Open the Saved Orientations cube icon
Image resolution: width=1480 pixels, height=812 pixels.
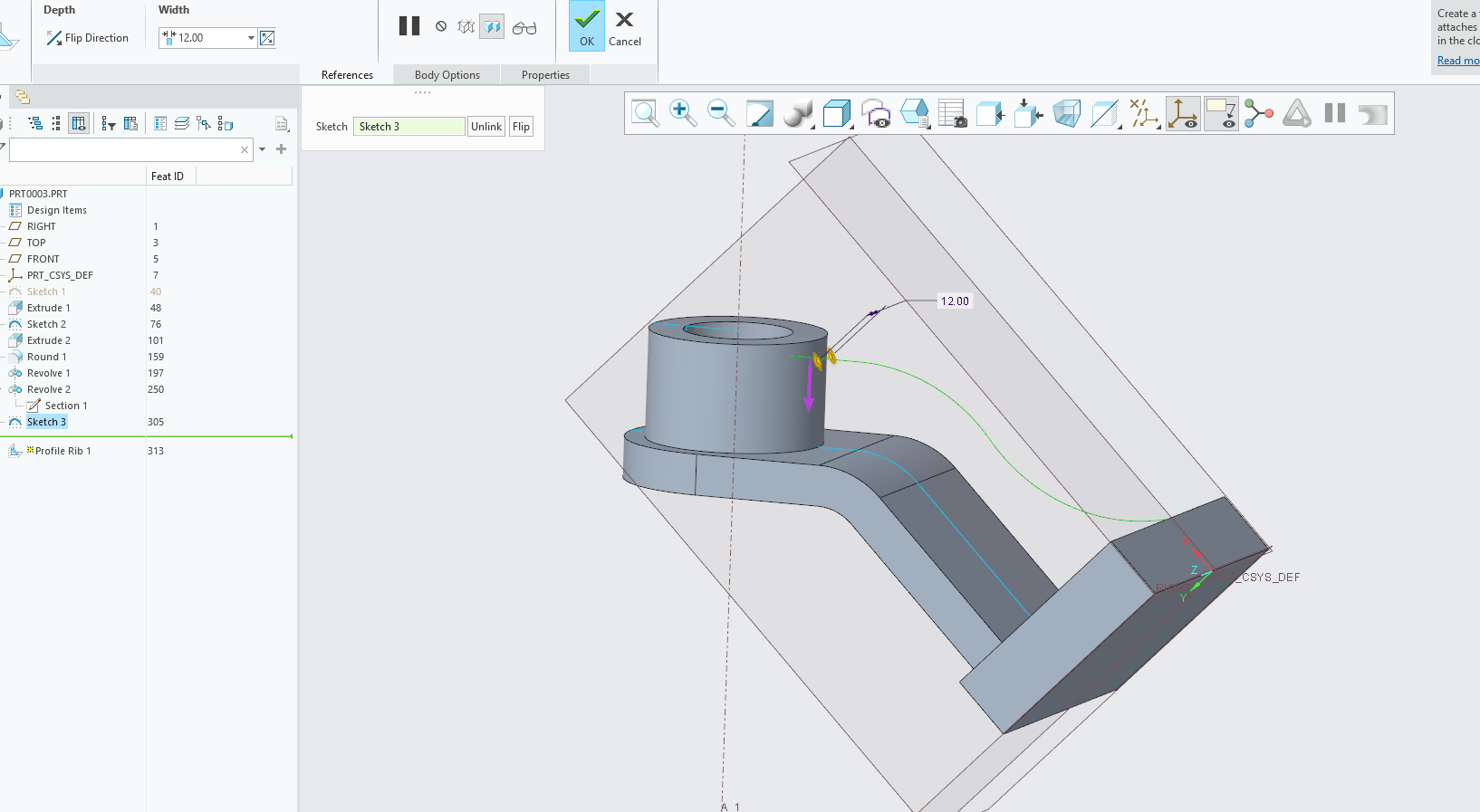(836, 113)
